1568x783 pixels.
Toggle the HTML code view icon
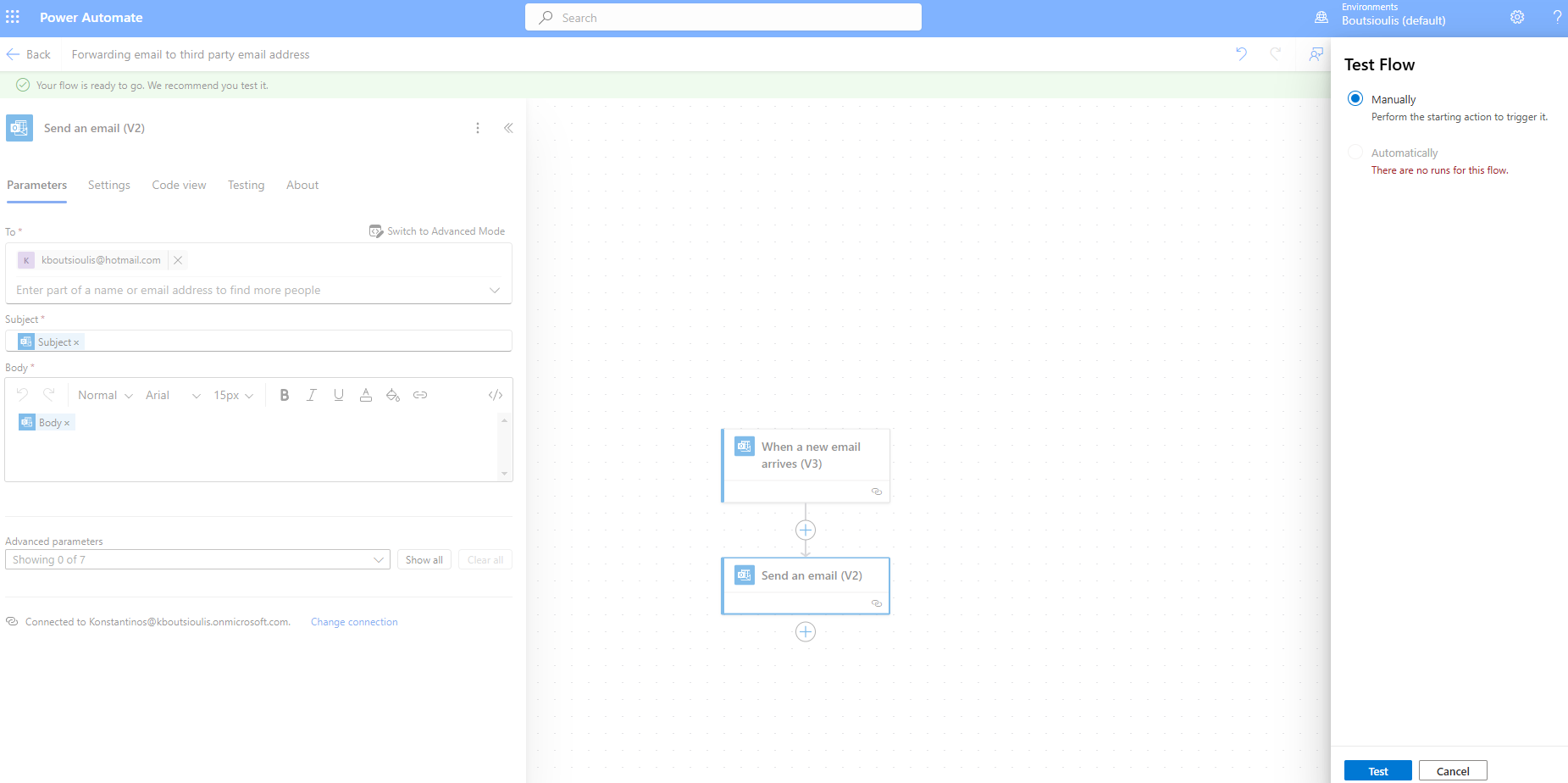(x=496, y=395)
